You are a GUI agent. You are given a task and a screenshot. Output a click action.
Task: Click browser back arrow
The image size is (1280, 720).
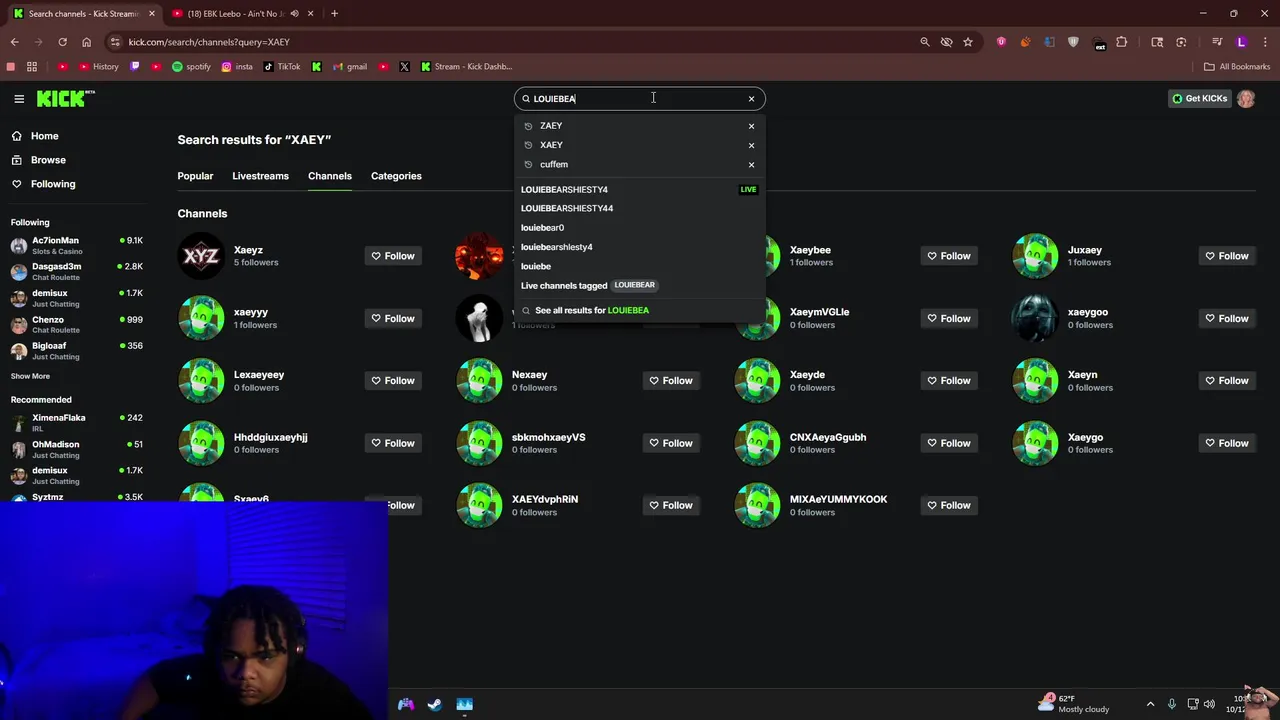point(14,42)
